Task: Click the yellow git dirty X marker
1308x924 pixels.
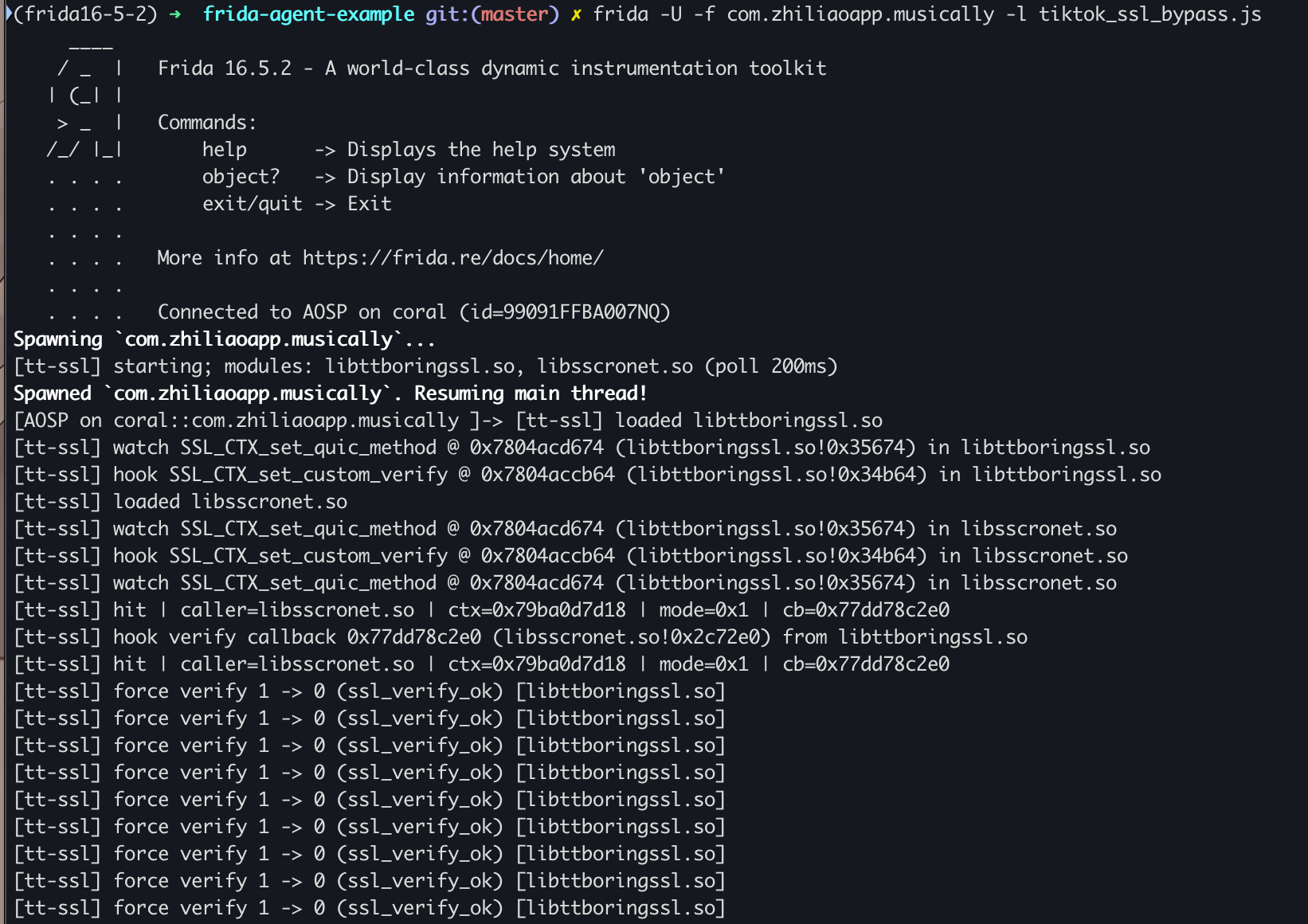Action: [576, 14]
